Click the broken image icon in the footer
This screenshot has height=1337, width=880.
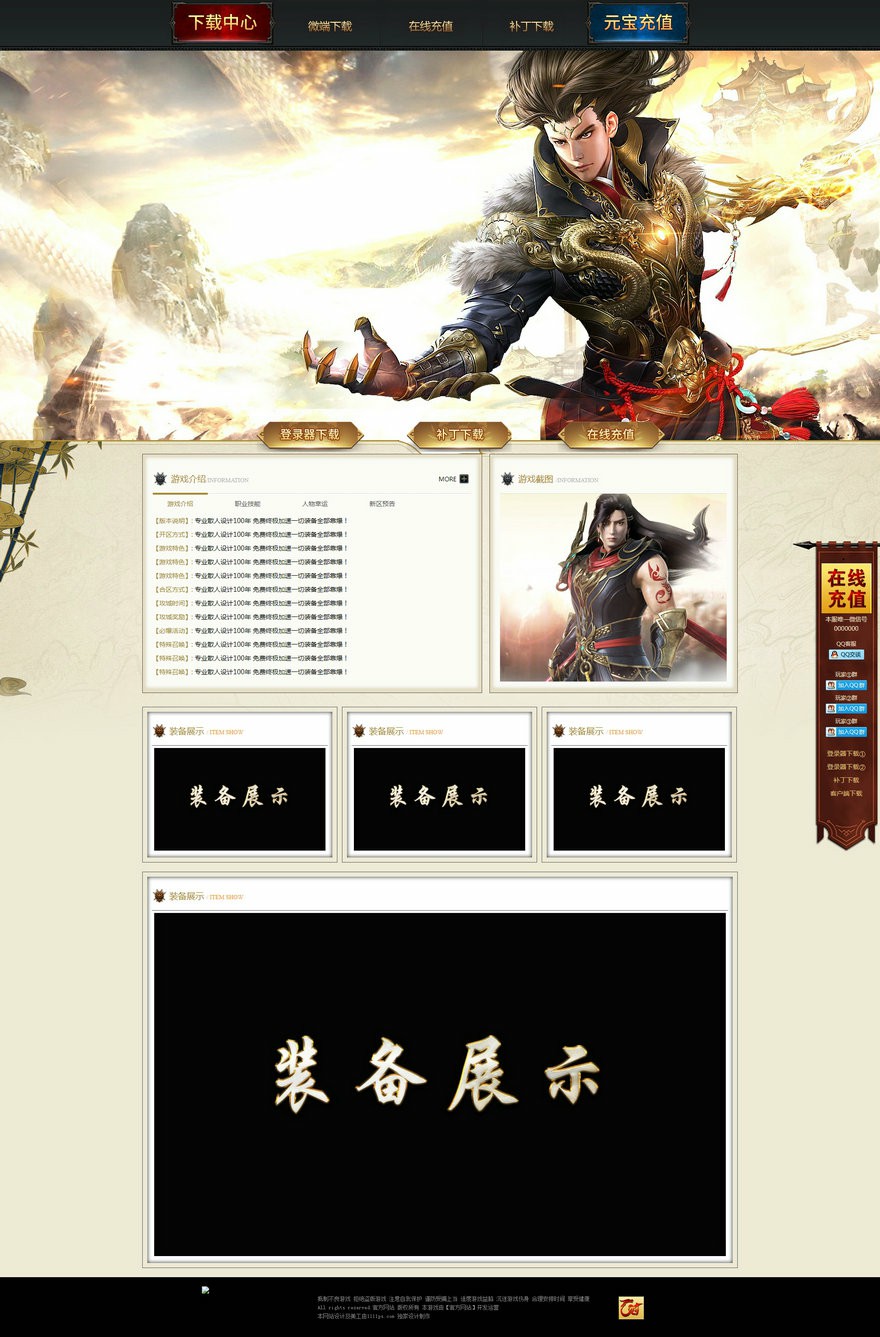pyautogui.click(x=206, y=1290)
